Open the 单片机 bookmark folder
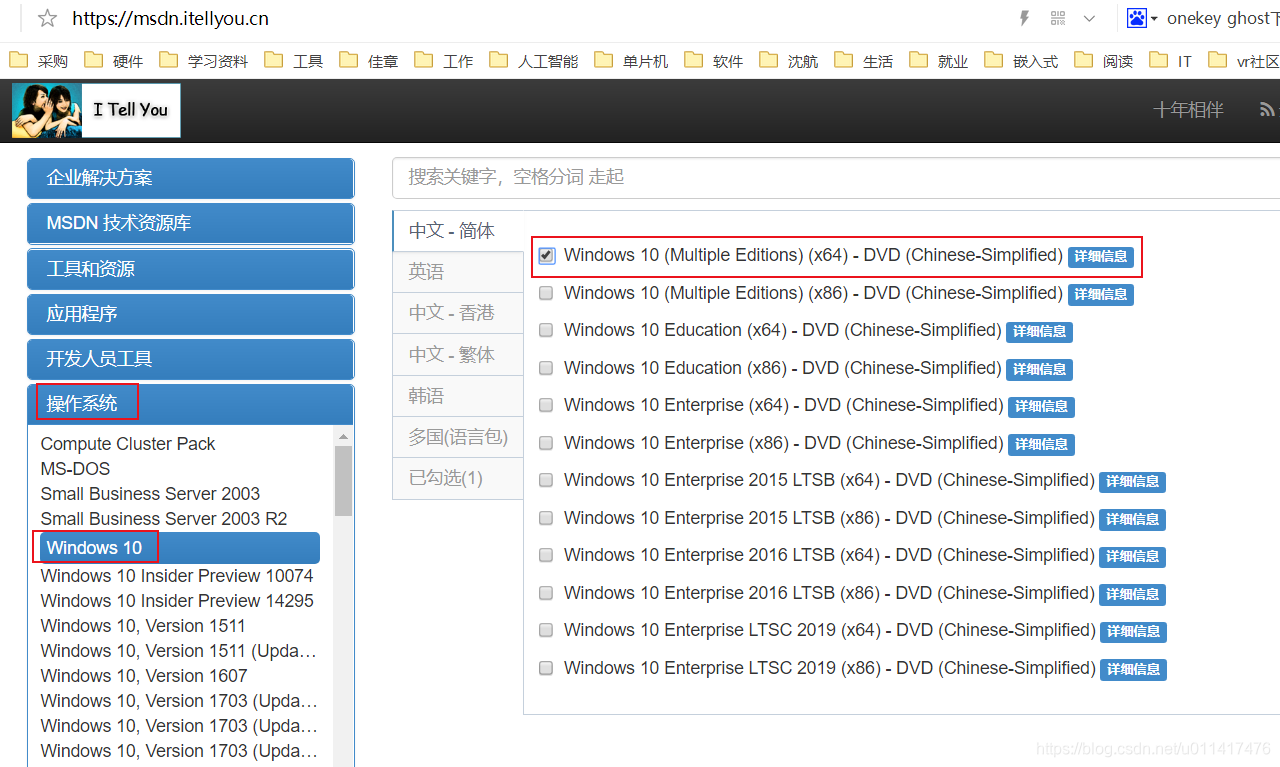1280x767 pixels. [631, 61]
